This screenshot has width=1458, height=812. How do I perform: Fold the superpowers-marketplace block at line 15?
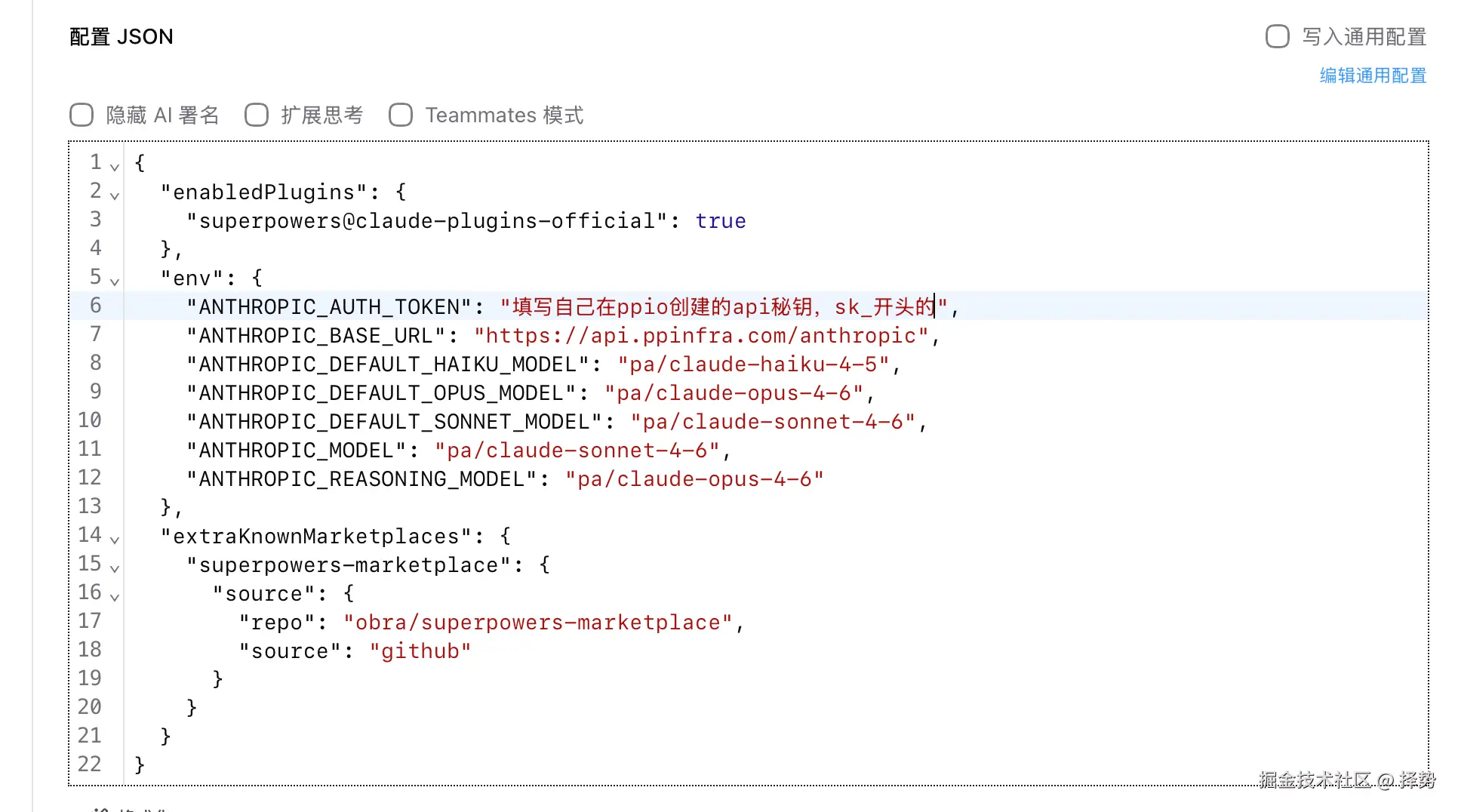115,568
